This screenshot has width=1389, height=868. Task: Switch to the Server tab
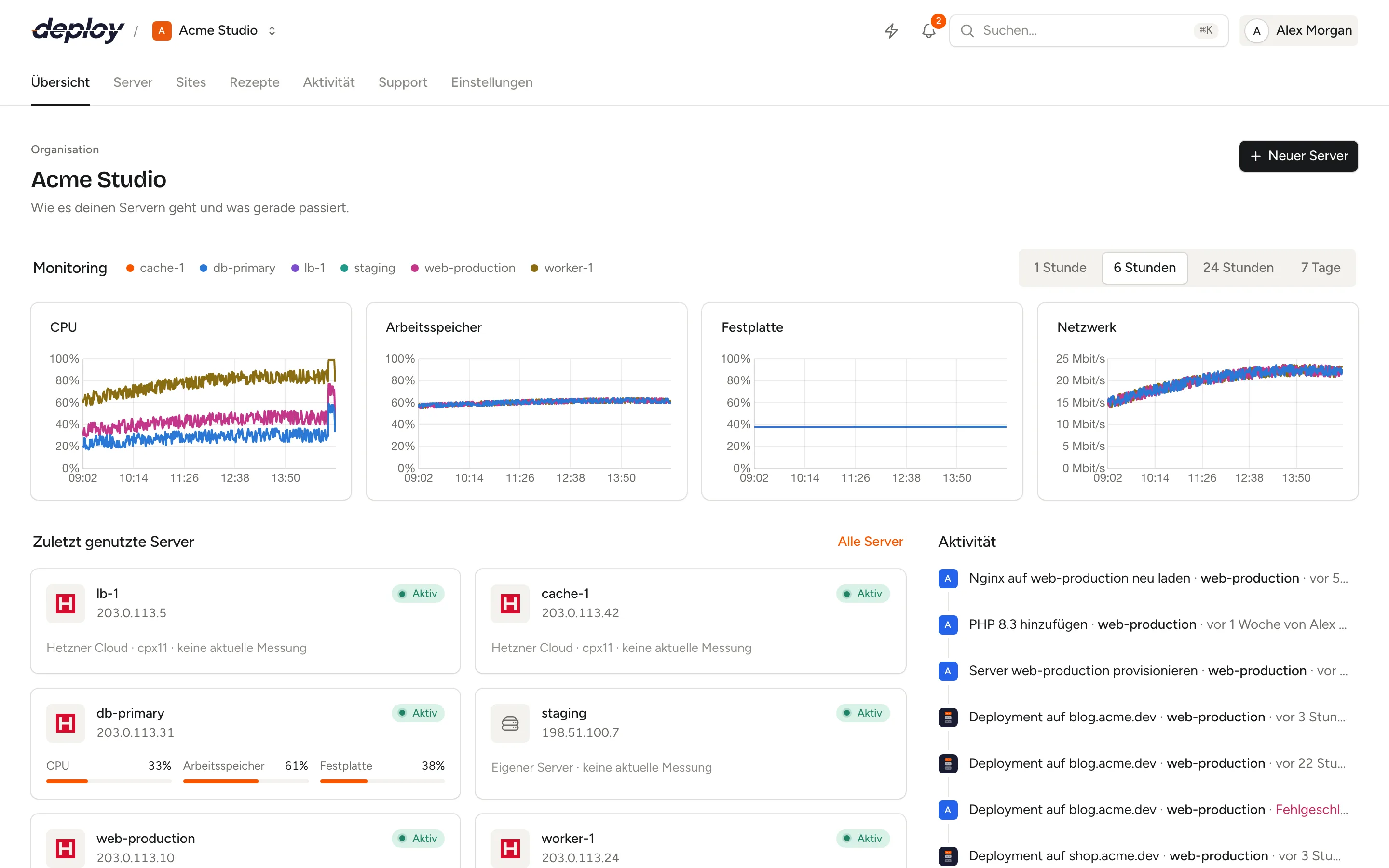pos(133,82)
